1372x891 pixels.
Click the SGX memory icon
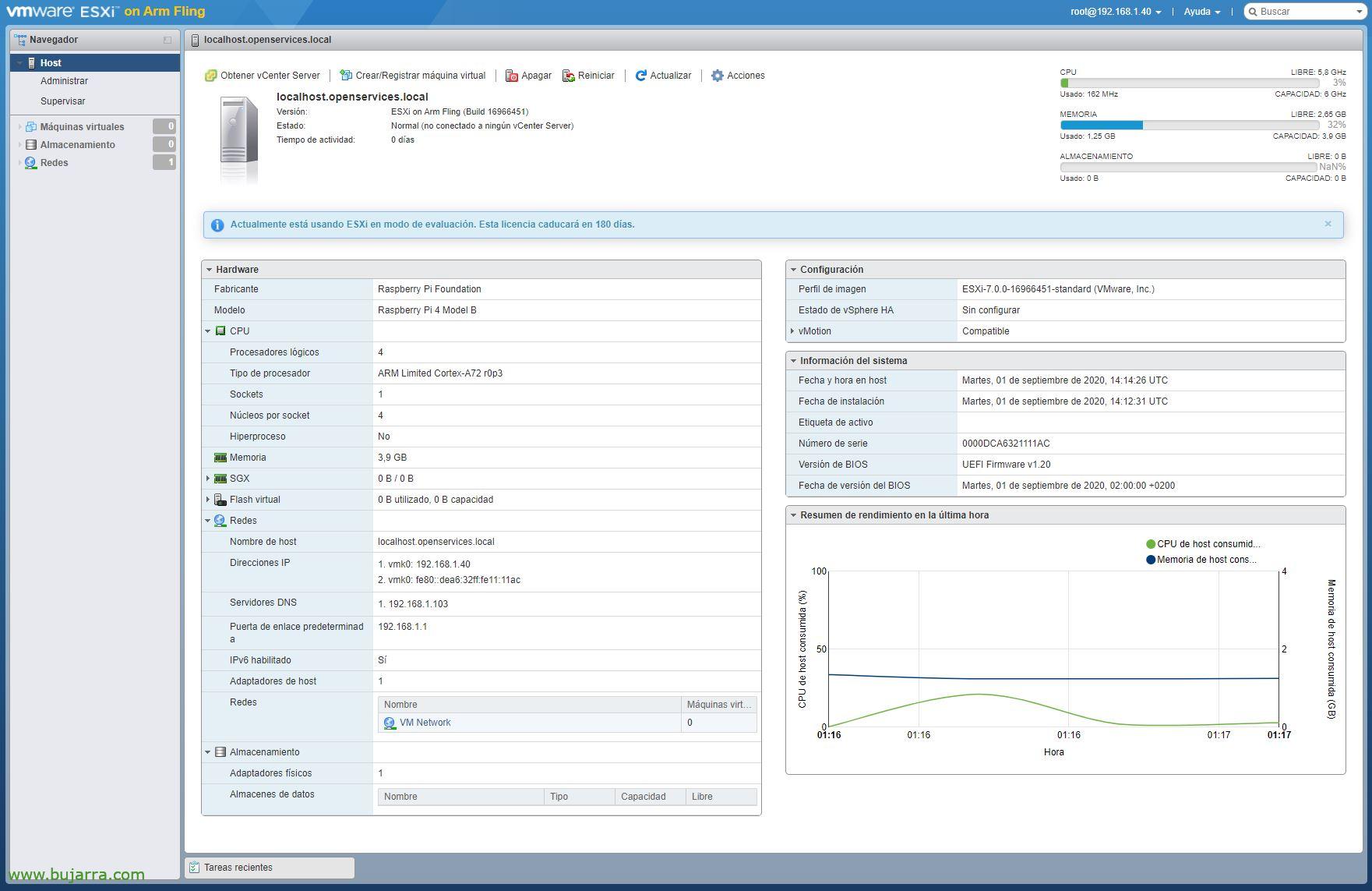(220, 479)
